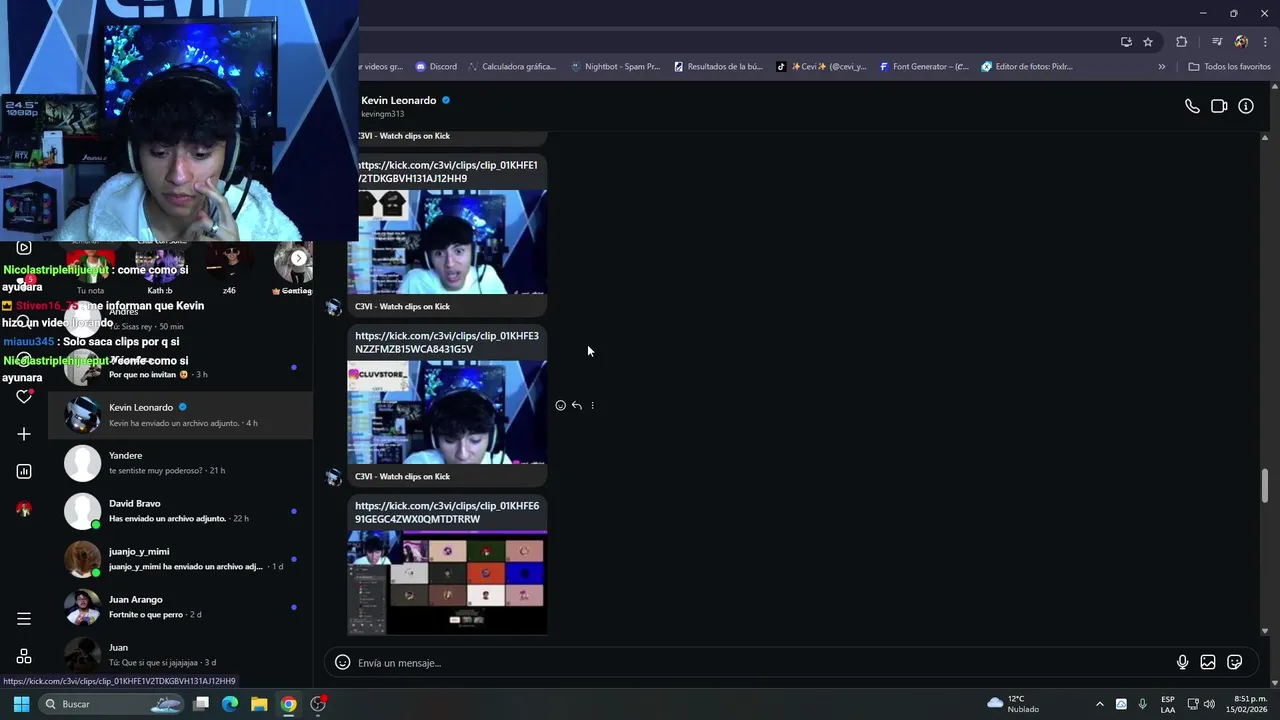1280x720 pixels.
Task: Open the sticker or GIF picker
Action: [1235, 662]
